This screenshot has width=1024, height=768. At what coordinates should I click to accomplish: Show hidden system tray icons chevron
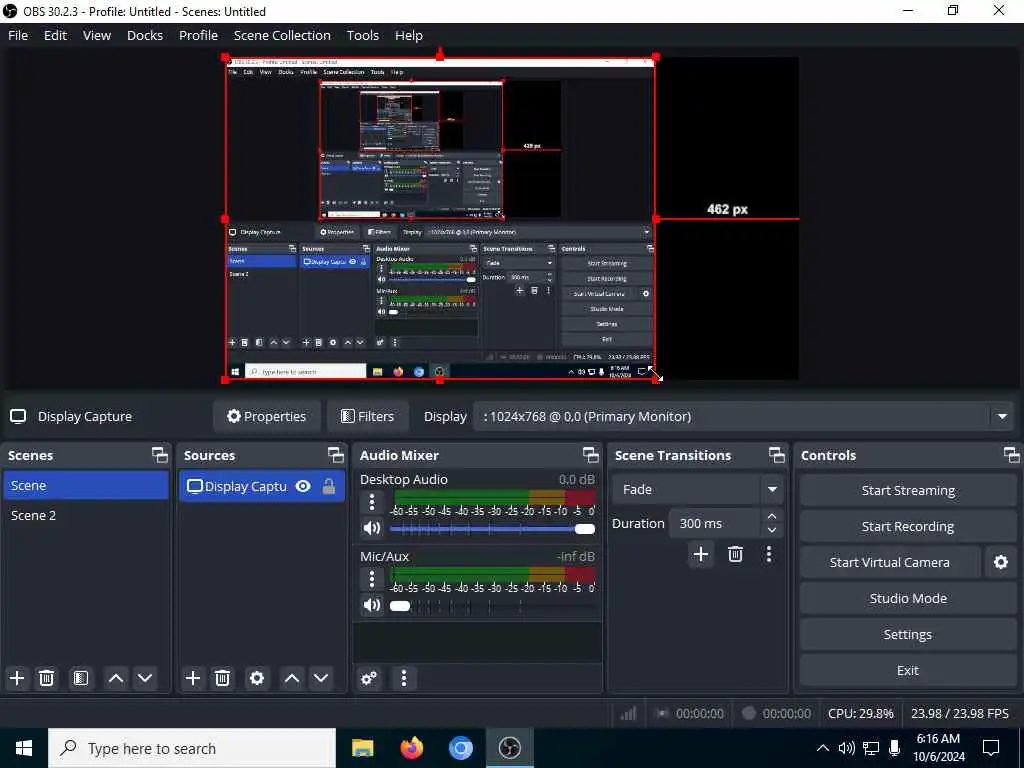pyautogui.click(x=823, y=748)
